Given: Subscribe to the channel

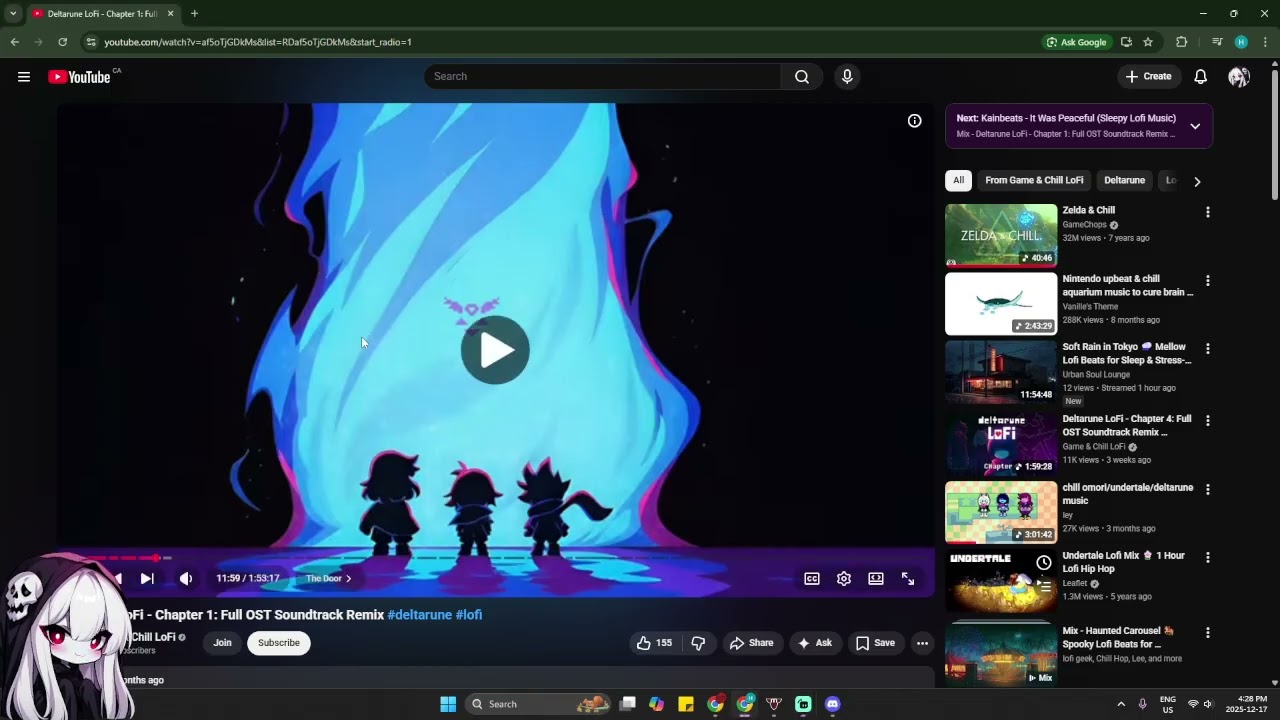Looking at the screenshot, I should click(x=279, y=643).
